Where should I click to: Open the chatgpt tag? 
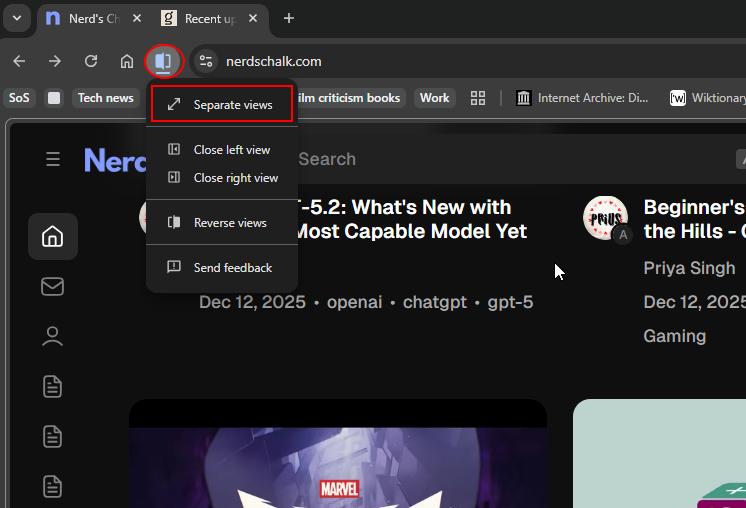[x=435, y=302]
